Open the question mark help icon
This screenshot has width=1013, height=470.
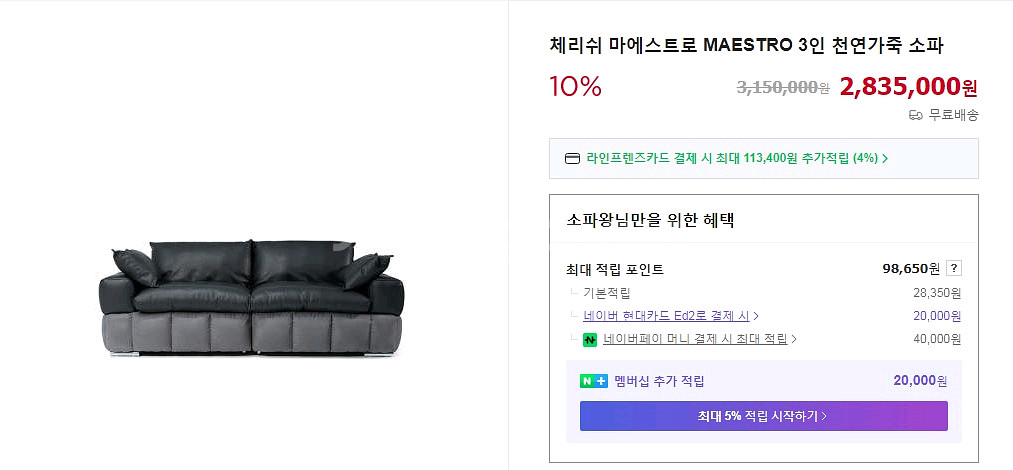[x=954, y=268]
